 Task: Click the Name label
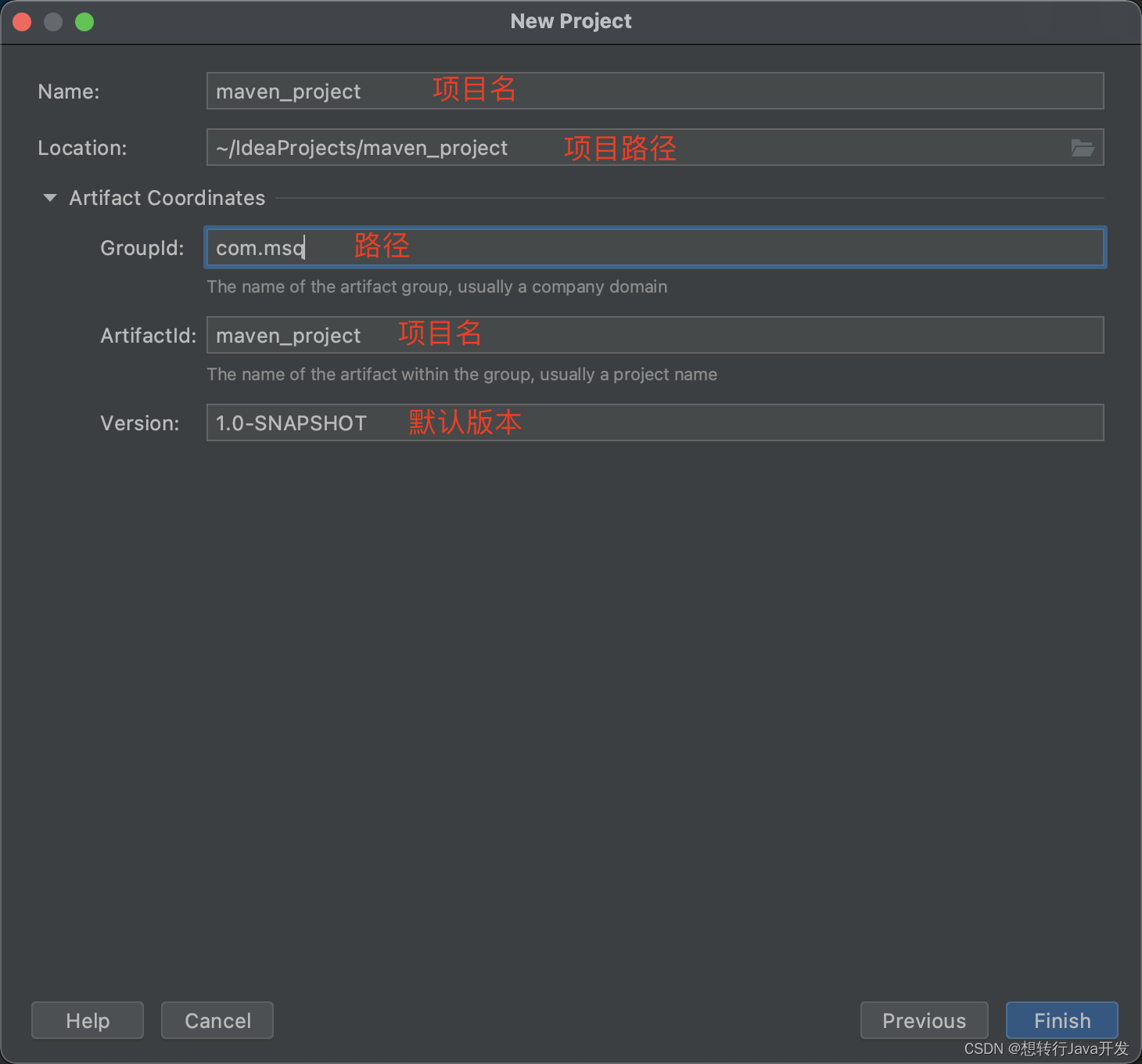click(x=69, y=92)
